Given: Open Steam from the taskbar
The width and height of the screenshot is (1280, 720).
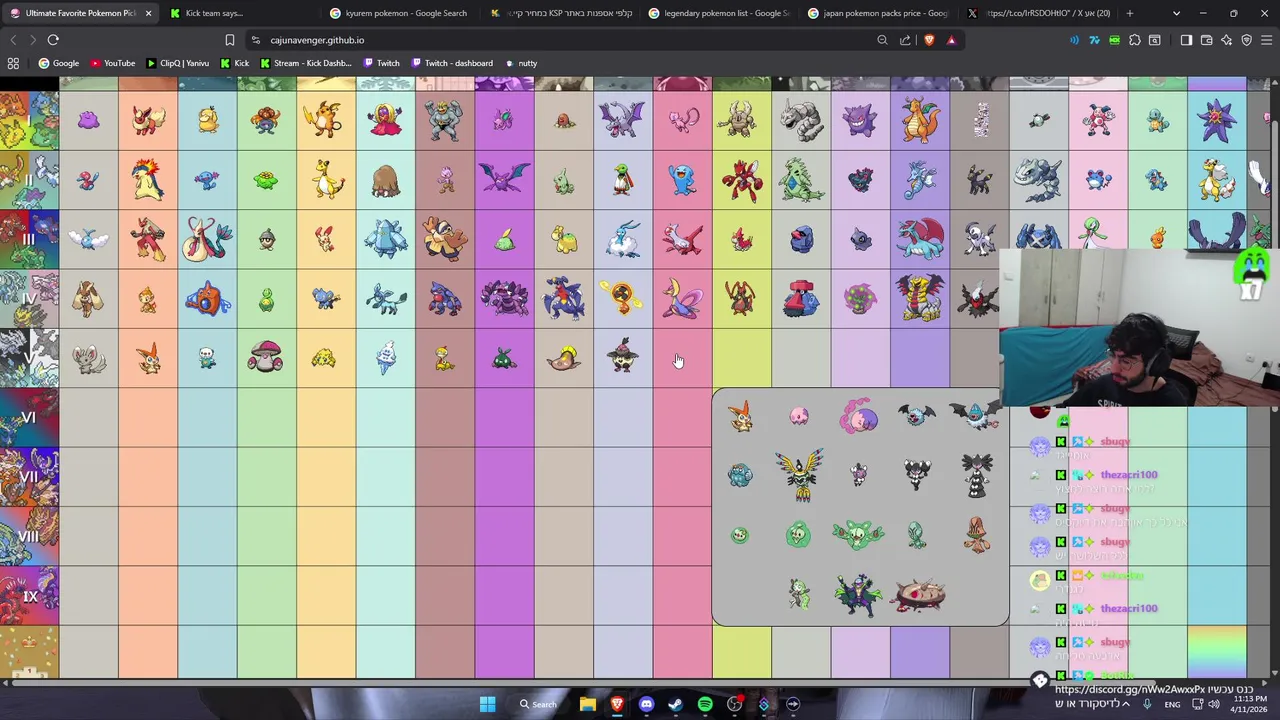Looking at the screenshot, I should [675, 704].
